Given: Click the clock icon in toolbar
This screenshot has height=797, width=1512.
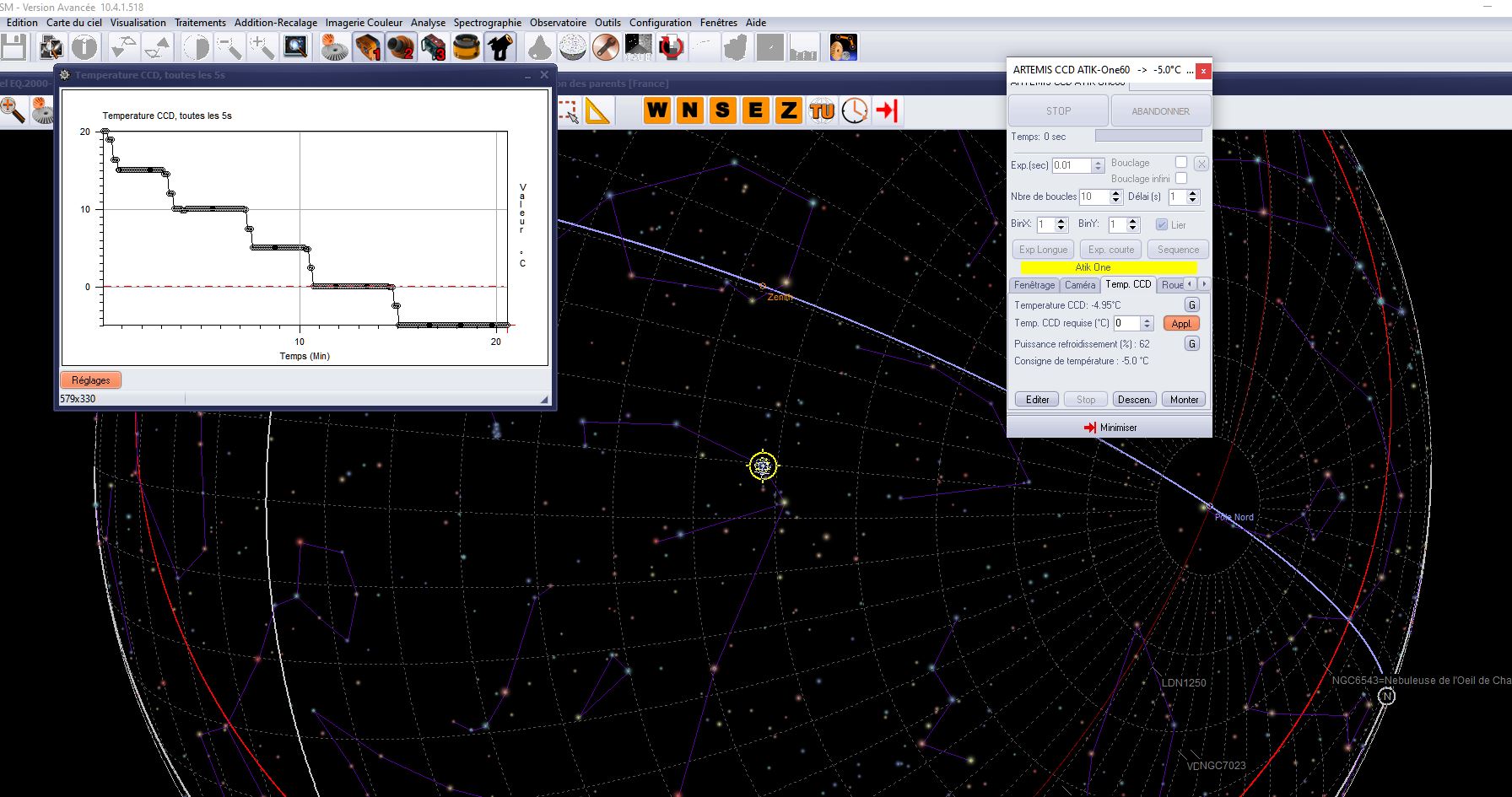Looking at the screenshot, I should tap(854, 110).
